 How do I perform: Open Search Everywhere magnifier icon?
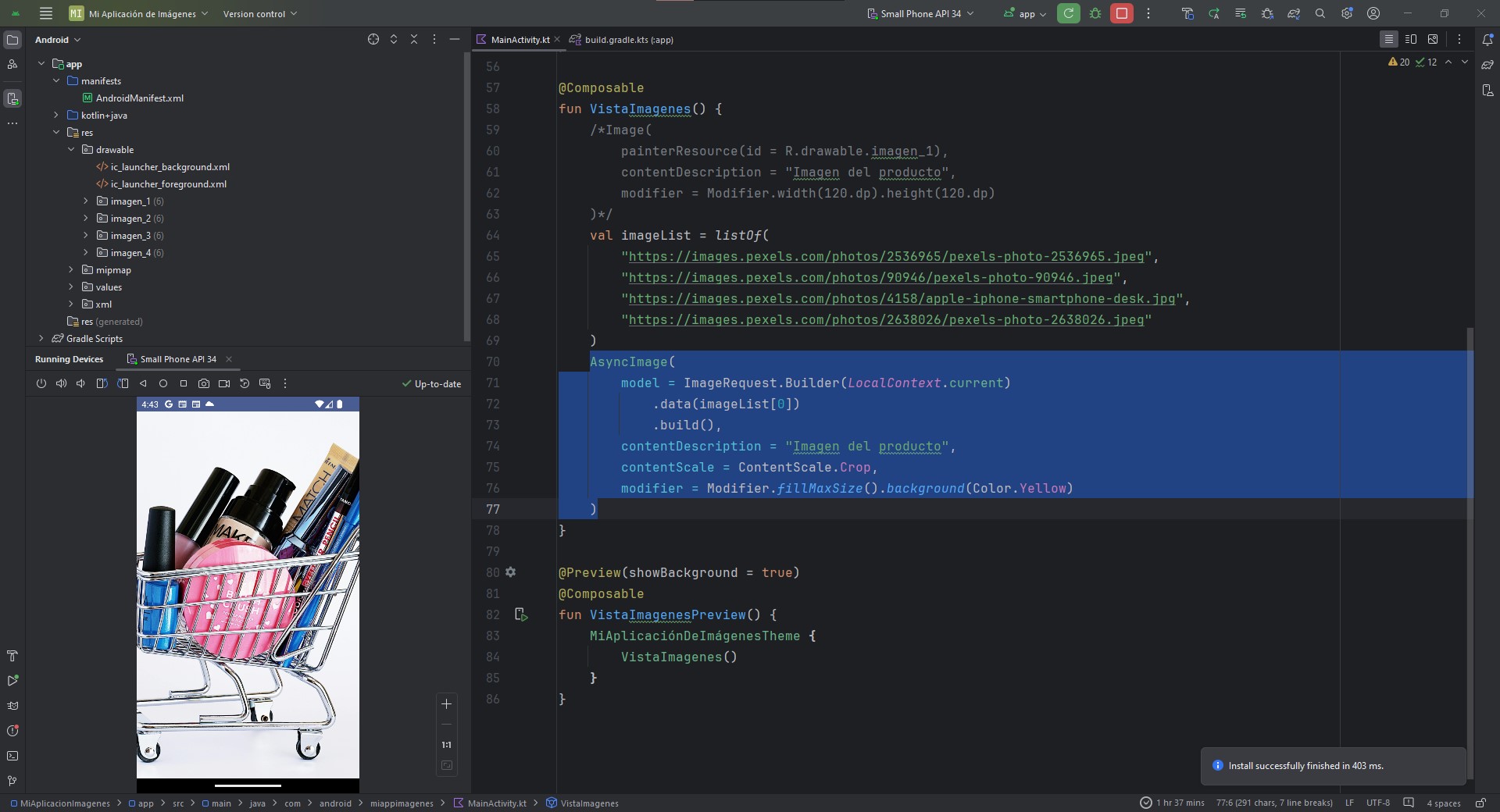1320,13
